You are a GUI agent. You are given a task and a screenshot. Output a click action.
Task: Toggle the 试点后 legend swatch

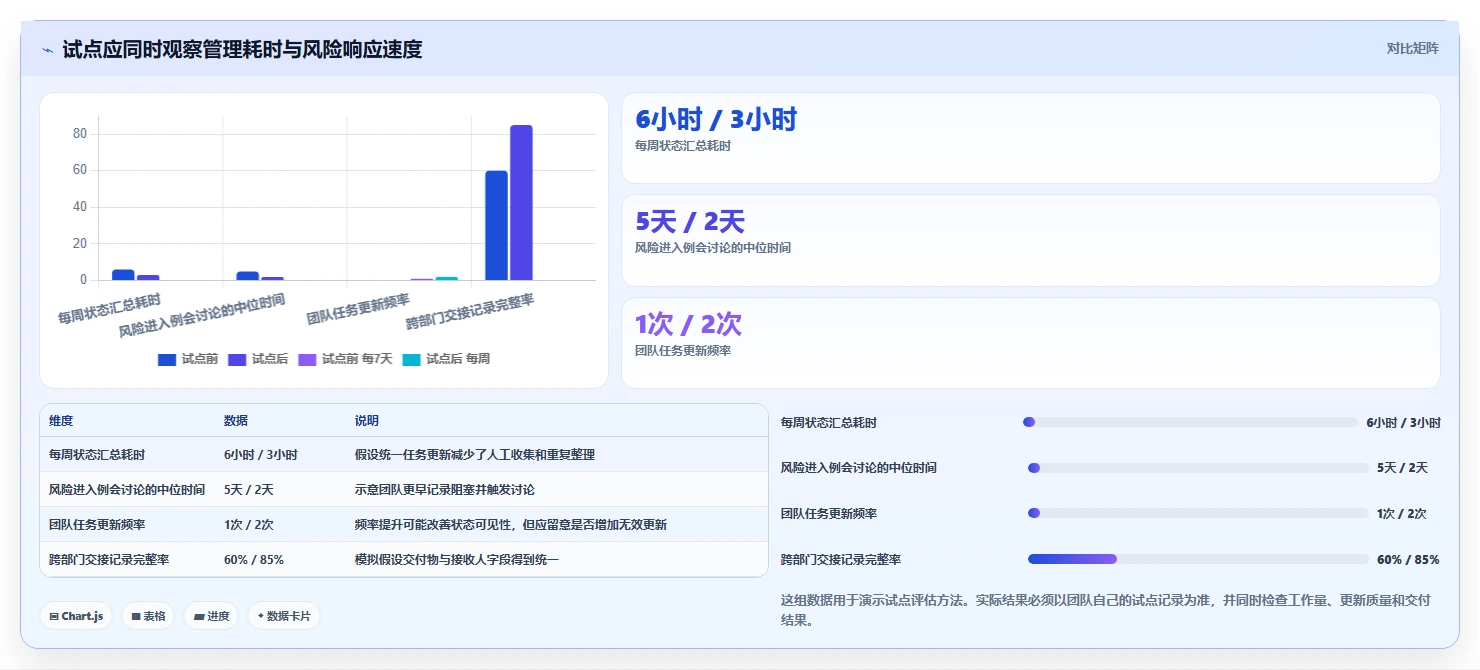237,359
